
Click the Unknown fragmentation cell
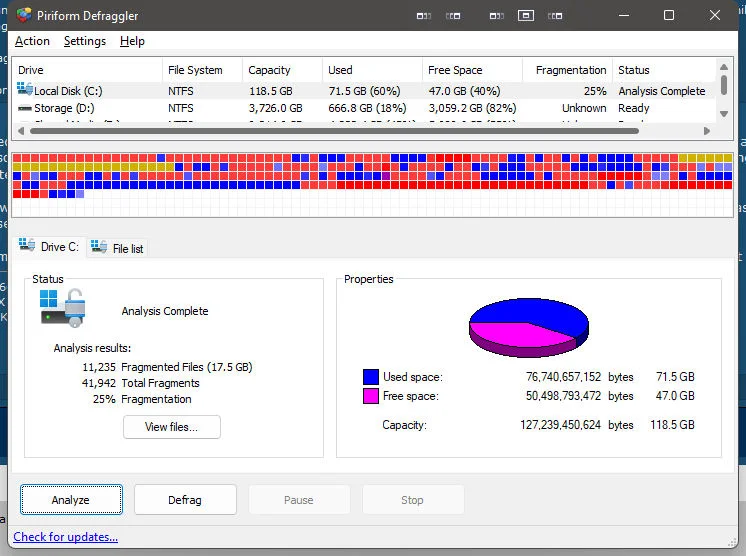point(584,108)
